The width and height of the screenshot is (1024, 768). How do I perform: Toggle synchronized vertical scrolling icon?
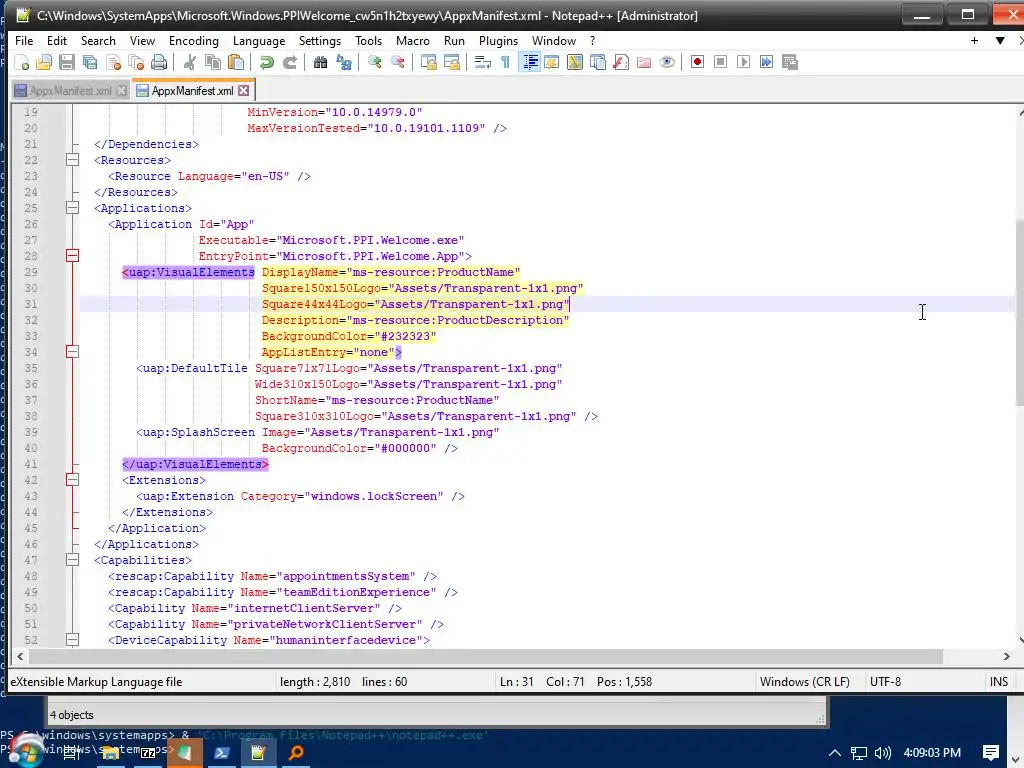point(428,62)
